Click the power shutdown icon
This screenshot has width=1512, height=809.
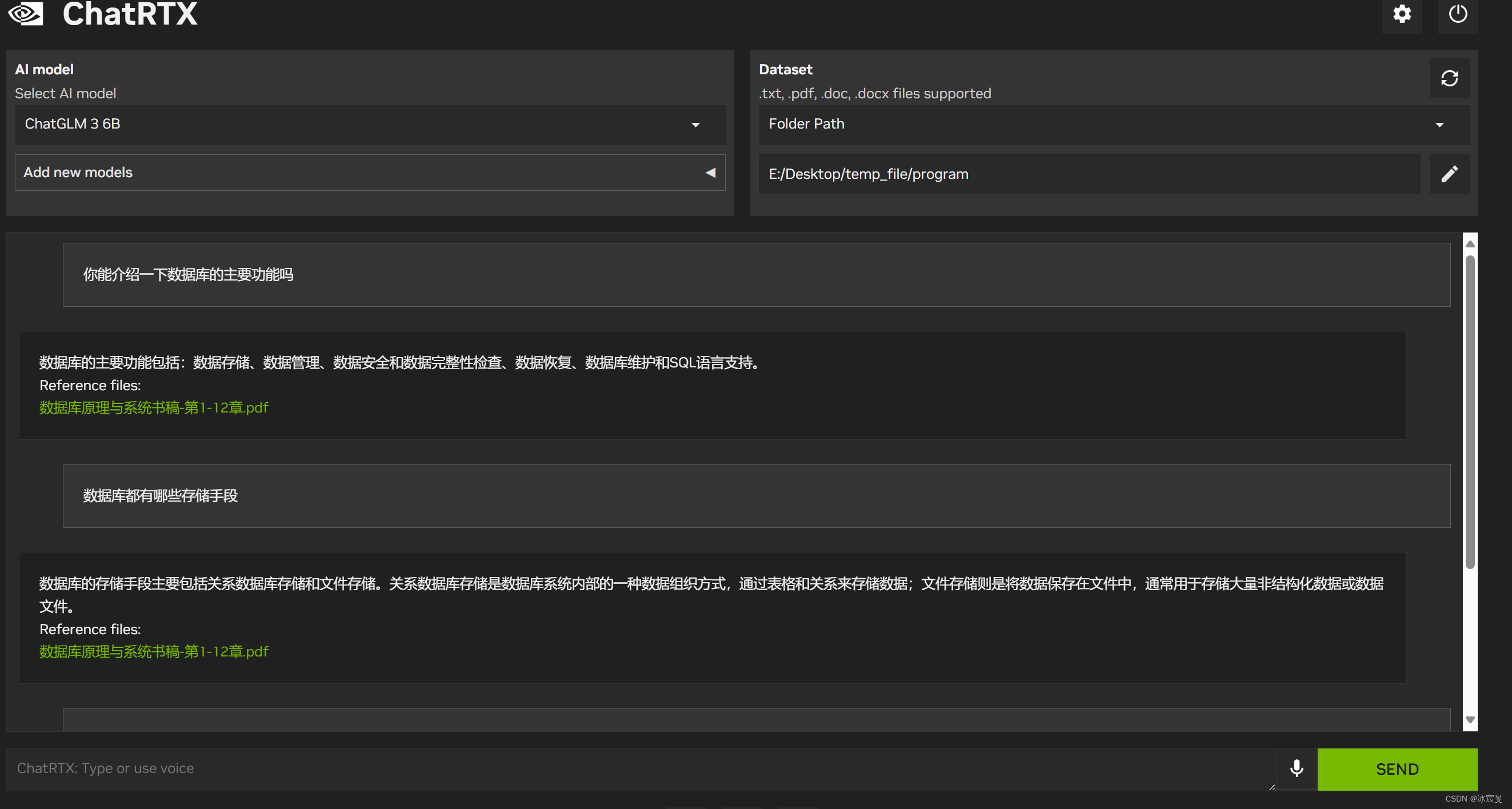coord(1458,15)
